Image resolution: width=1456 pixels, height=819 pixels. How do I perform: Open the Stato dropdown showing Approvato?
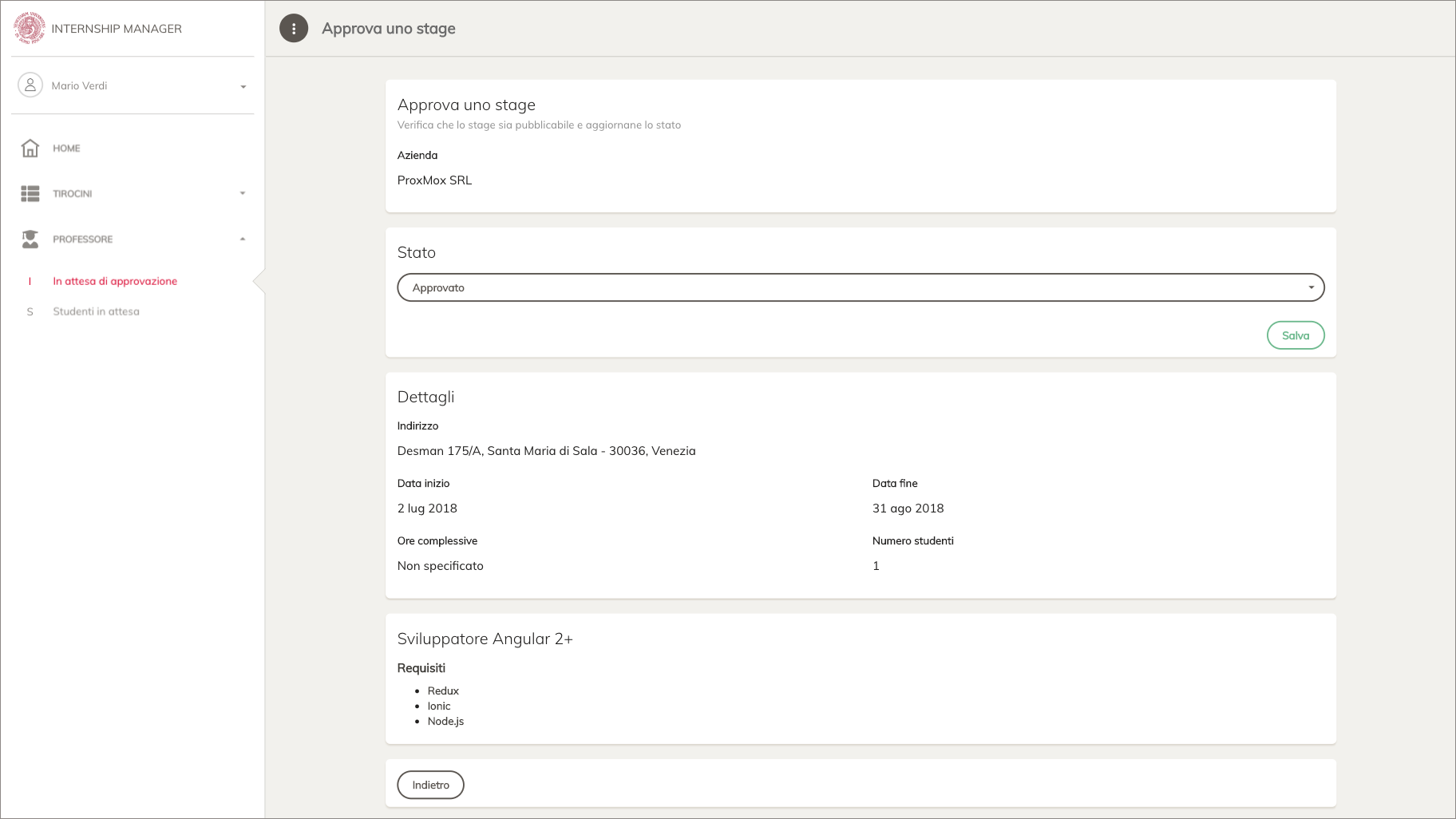click(861, 287)
